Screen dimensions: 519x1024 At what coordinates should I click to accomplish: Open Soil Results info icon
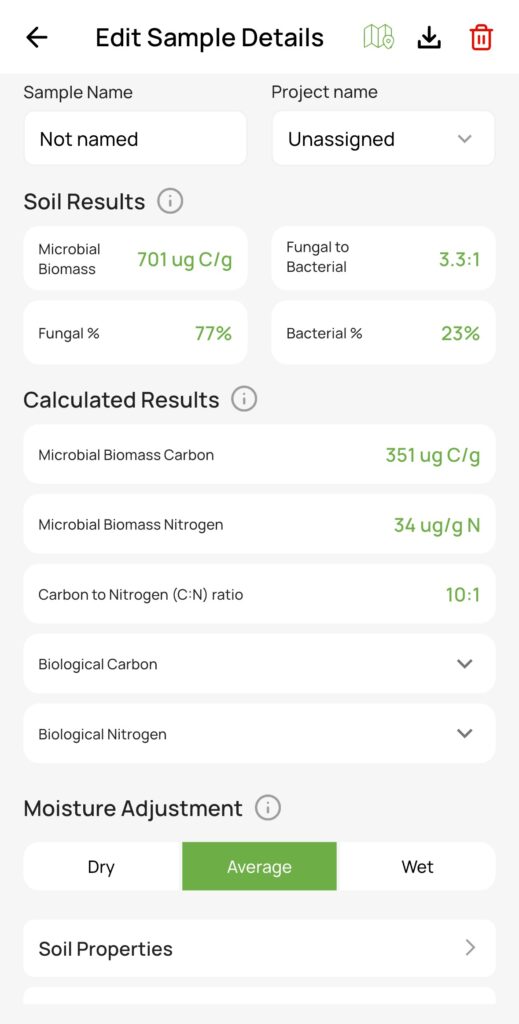pyautogui.click(x=170, y=201)
